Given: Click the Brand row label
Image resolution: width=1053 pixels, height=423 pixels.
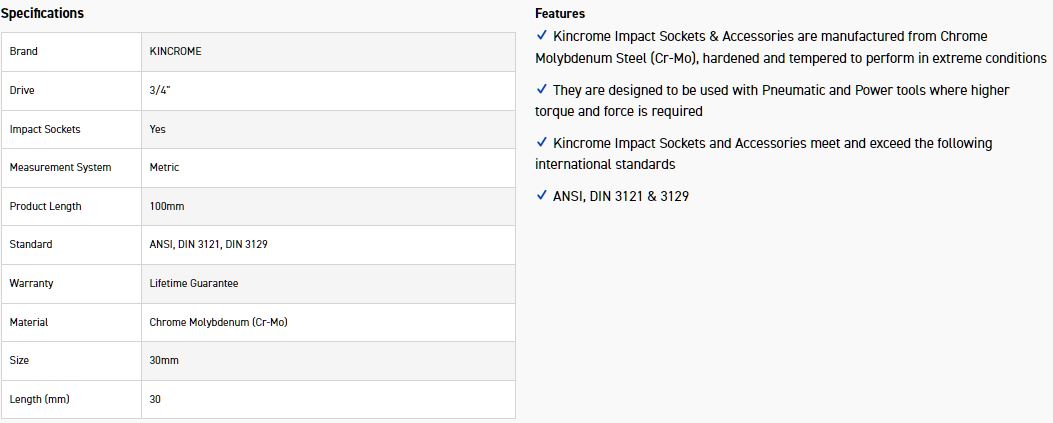Looking at the screenshot, I should click(x=24, y=51).
